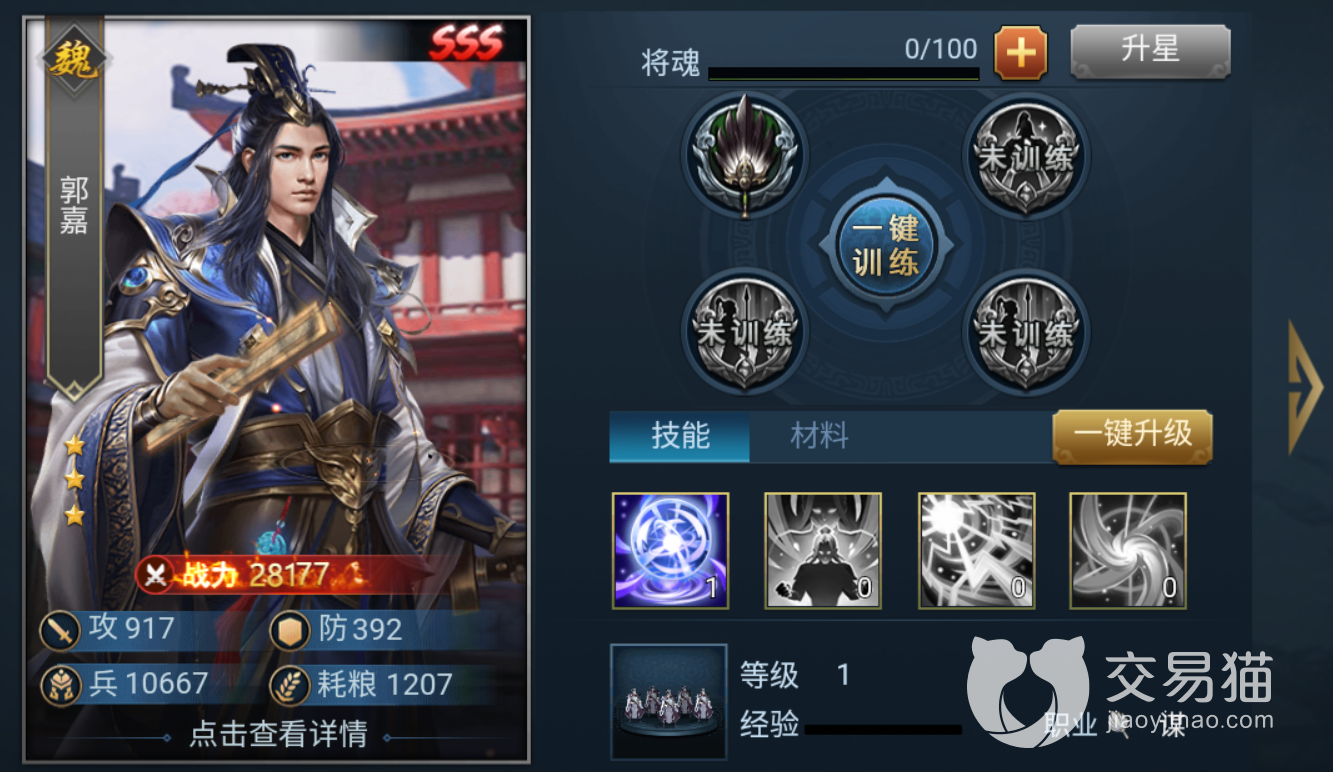Switch to the 材料 tab
Image resolution: width=1333 pixels, height=772 pixels.
(819, 436)
